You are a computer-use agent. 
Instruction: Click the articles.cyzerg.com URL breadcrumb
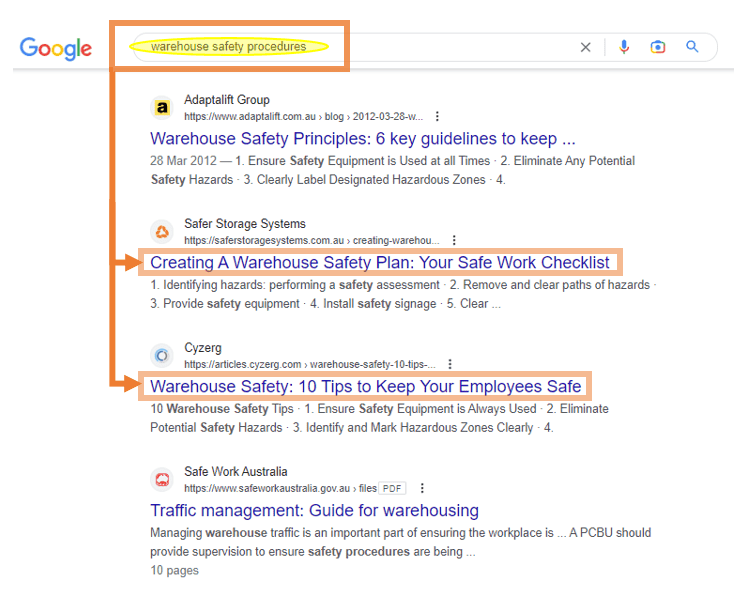coord(310,364)
